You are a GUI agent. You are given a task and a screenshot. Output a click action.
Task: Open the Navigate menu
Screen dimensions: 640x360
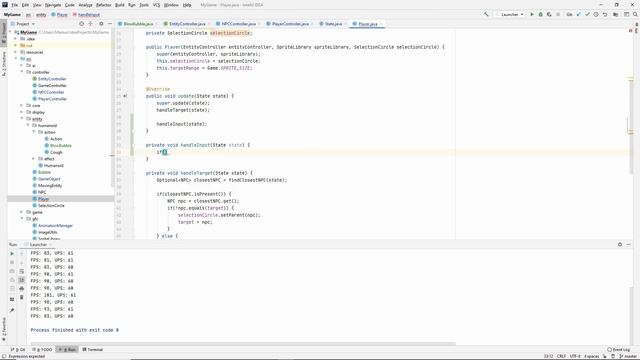coord(53,5)
